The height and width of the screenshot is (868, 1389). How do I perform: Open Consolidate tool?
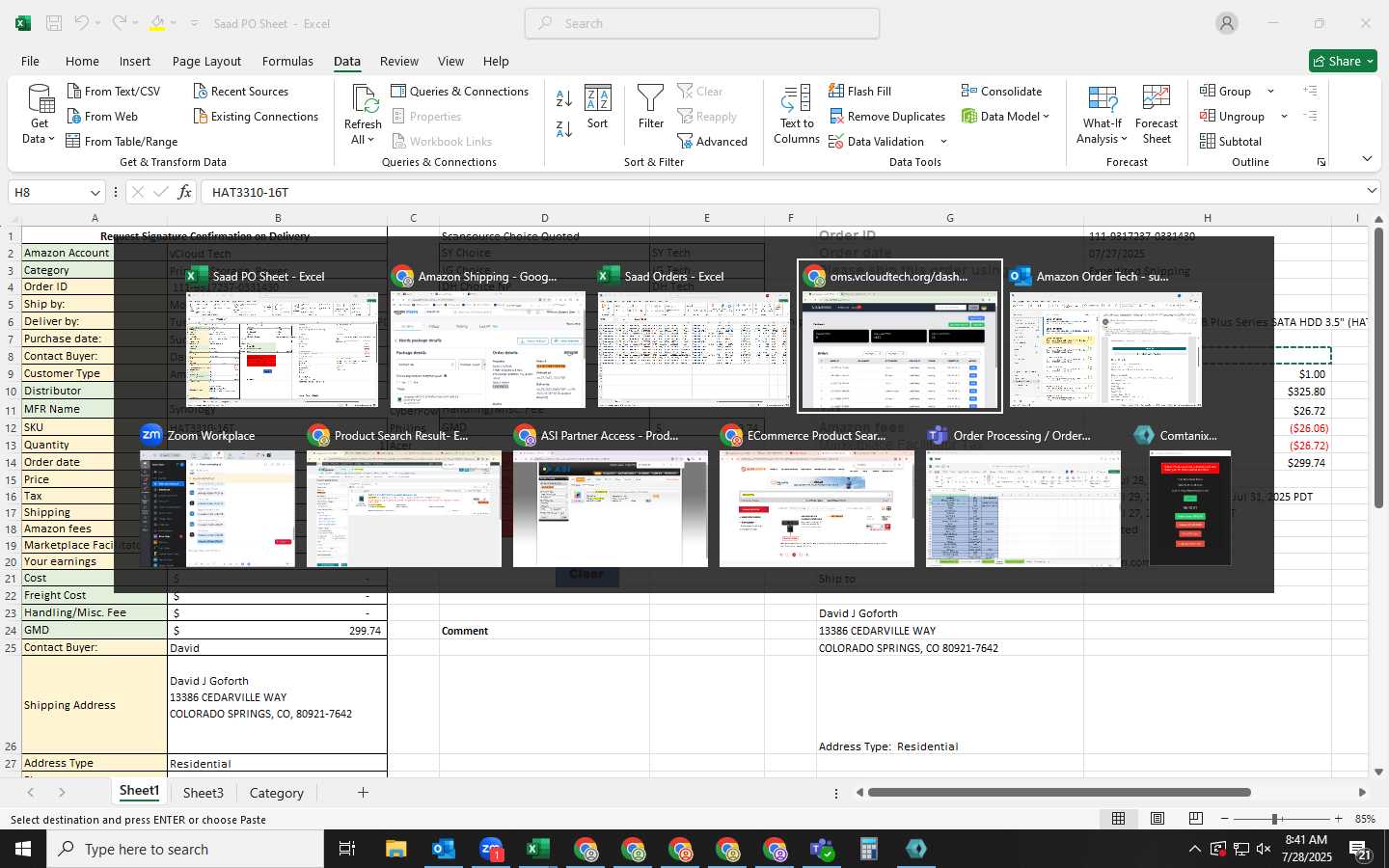pos(1001,92)
